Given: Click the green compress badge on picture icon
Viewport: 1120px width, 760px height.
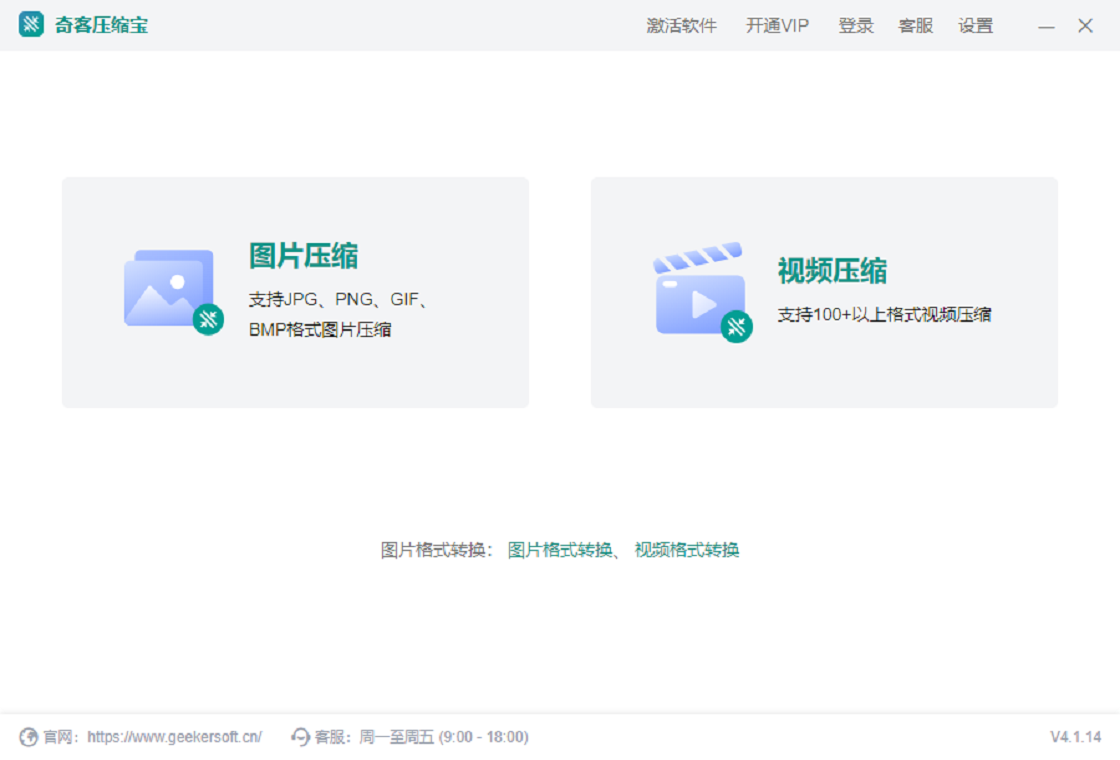Looking at the screenshot, I should pyautogui.click(x=208, y=319).
